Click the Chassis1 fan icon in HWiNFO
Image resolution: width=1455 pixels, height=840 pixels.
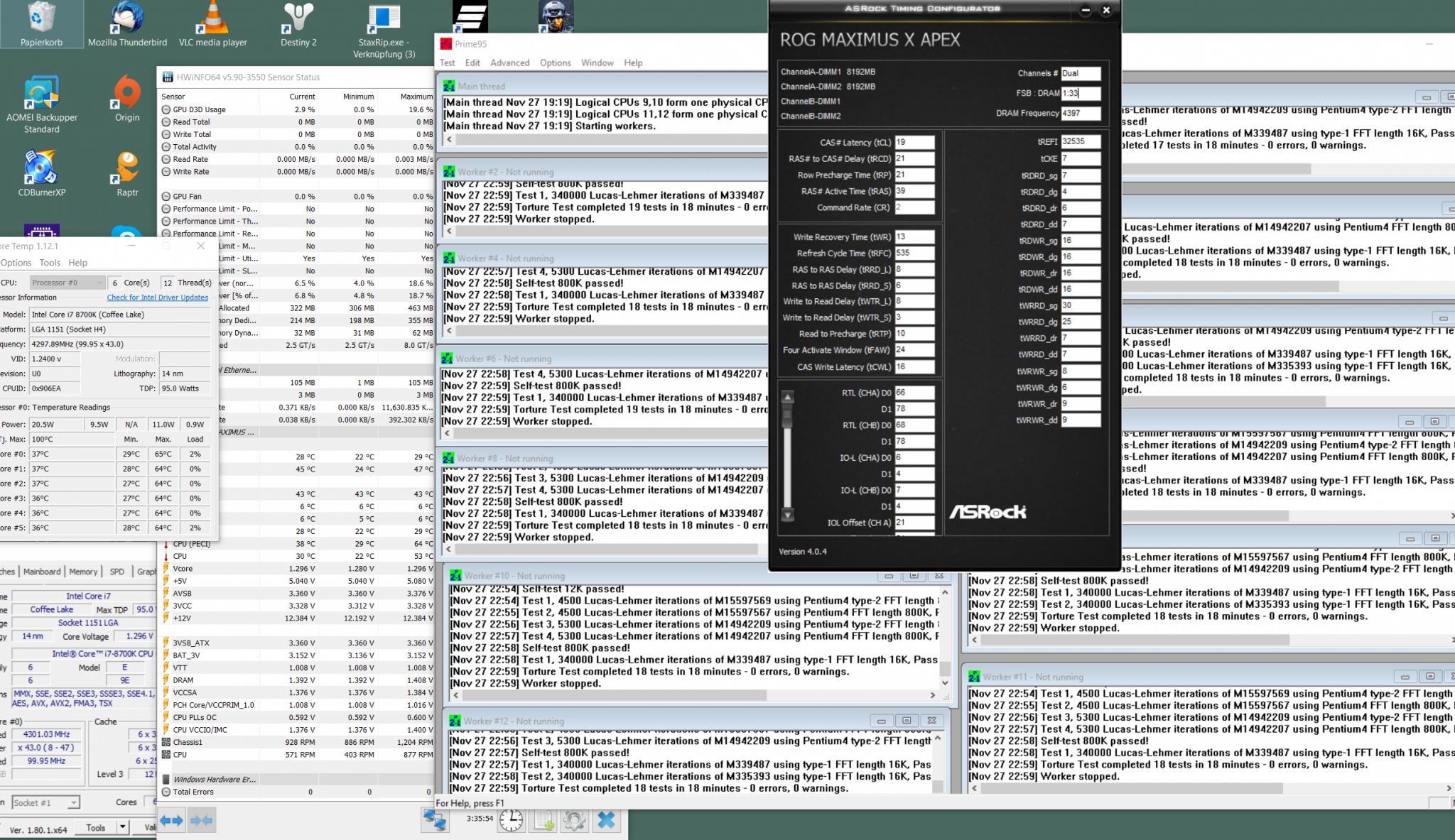pos(166,742)
